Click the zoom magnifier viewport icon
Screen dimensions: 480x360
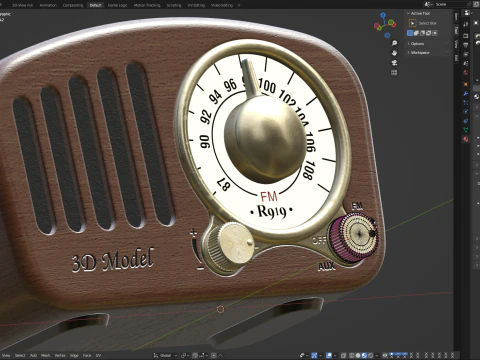394,43
